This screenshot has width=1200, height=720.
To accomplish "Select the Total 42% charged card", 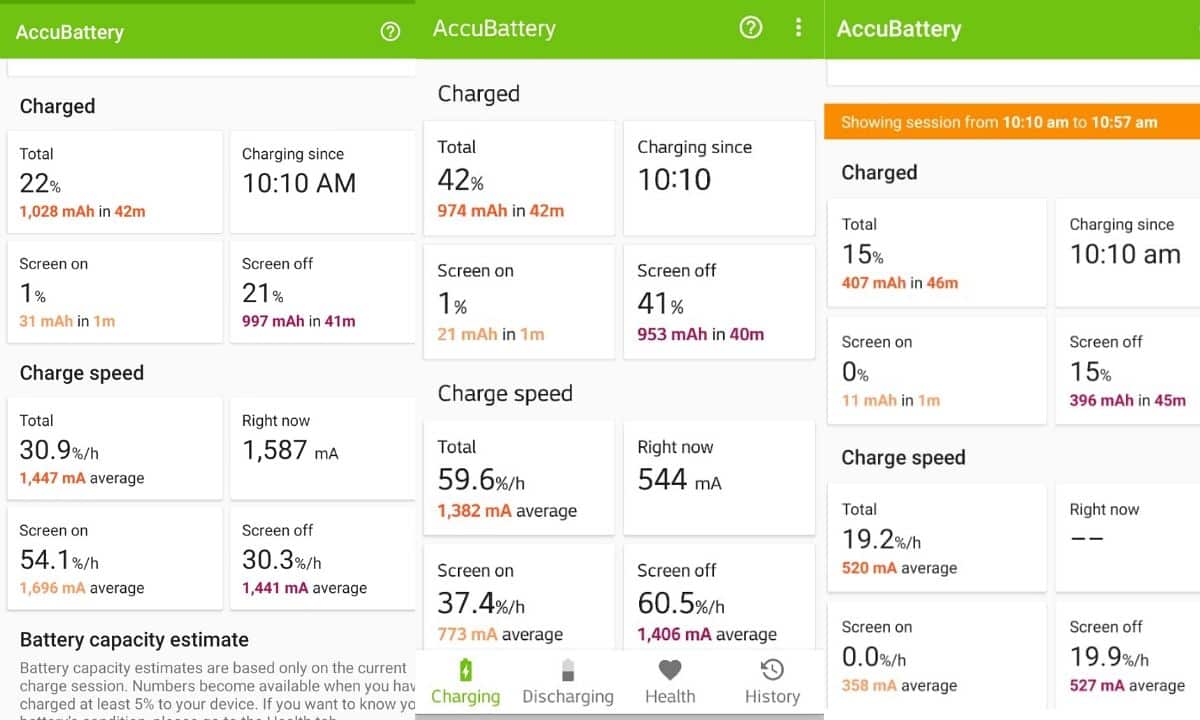I will click(x=518, y=179).
